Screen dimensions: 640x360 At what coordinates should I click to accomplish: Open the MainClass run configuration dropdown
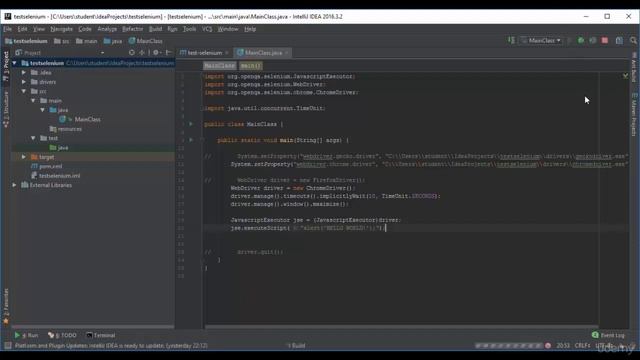pos(541,40)
